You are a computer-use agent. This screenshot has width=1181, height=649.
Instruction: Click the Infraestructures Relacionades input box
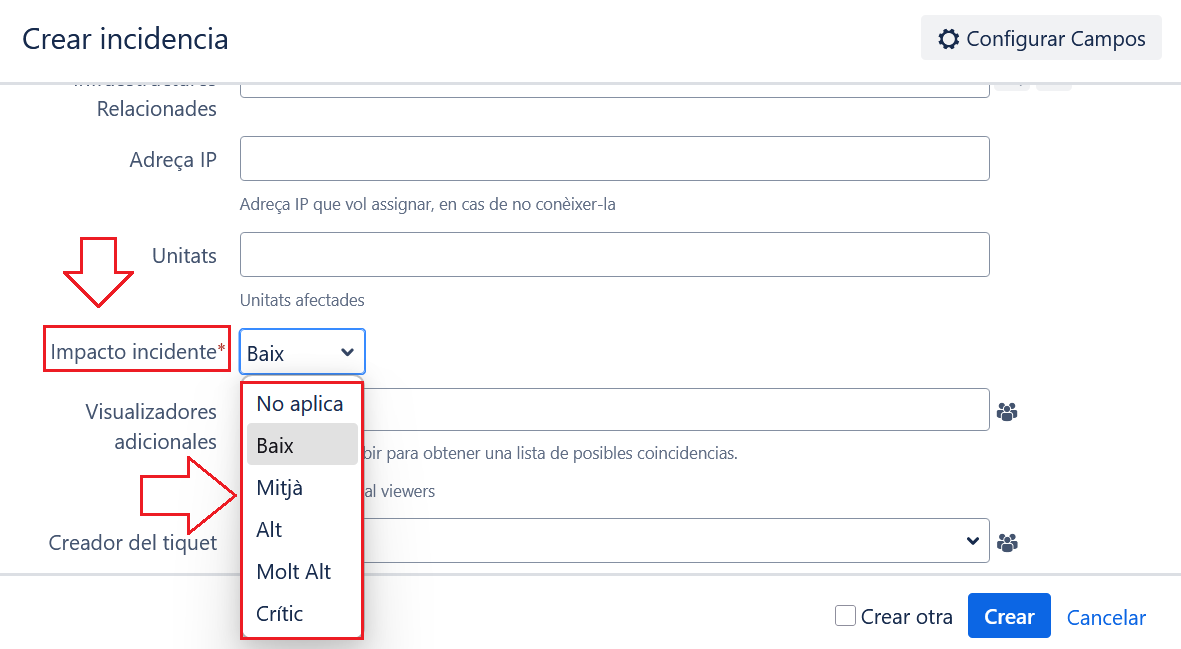pos(614,90)
